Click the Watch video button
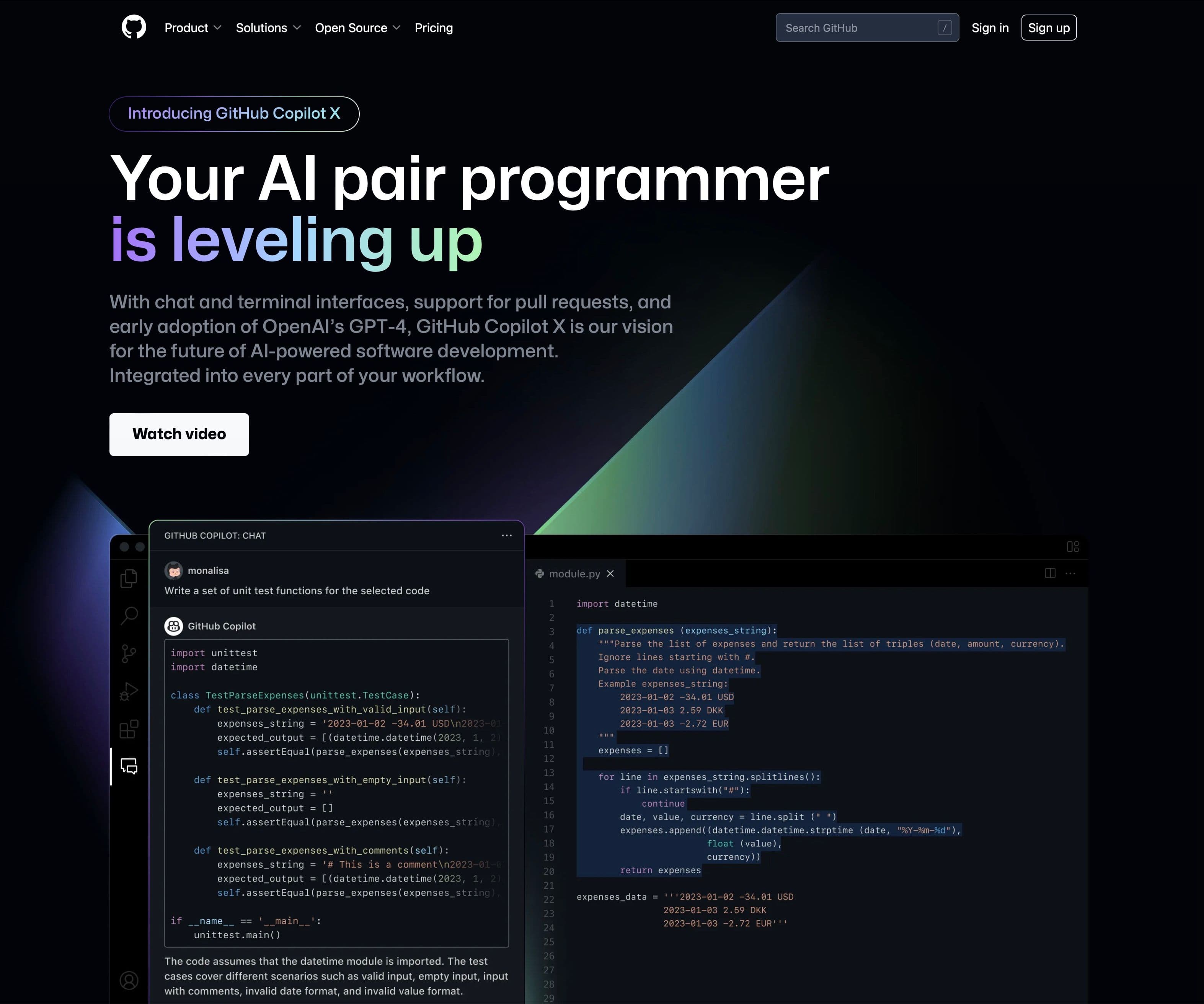This screenshot has height=1004, width=1204. pyautogui.click(x=179, y=434)
